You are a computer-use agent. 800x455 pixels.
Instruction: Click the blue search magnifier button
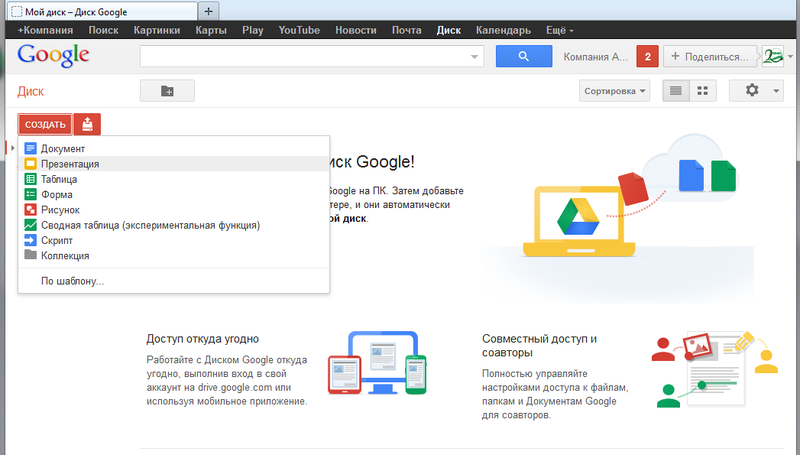tap(523, 56)
